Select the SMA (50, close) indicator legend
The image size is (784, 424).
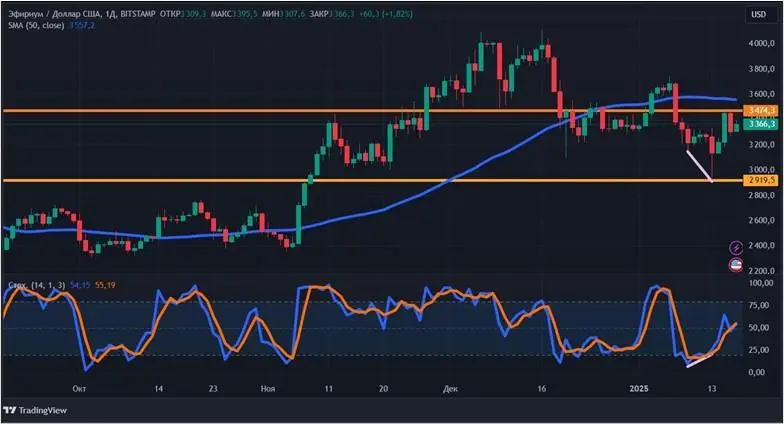[x=37, y=25]
